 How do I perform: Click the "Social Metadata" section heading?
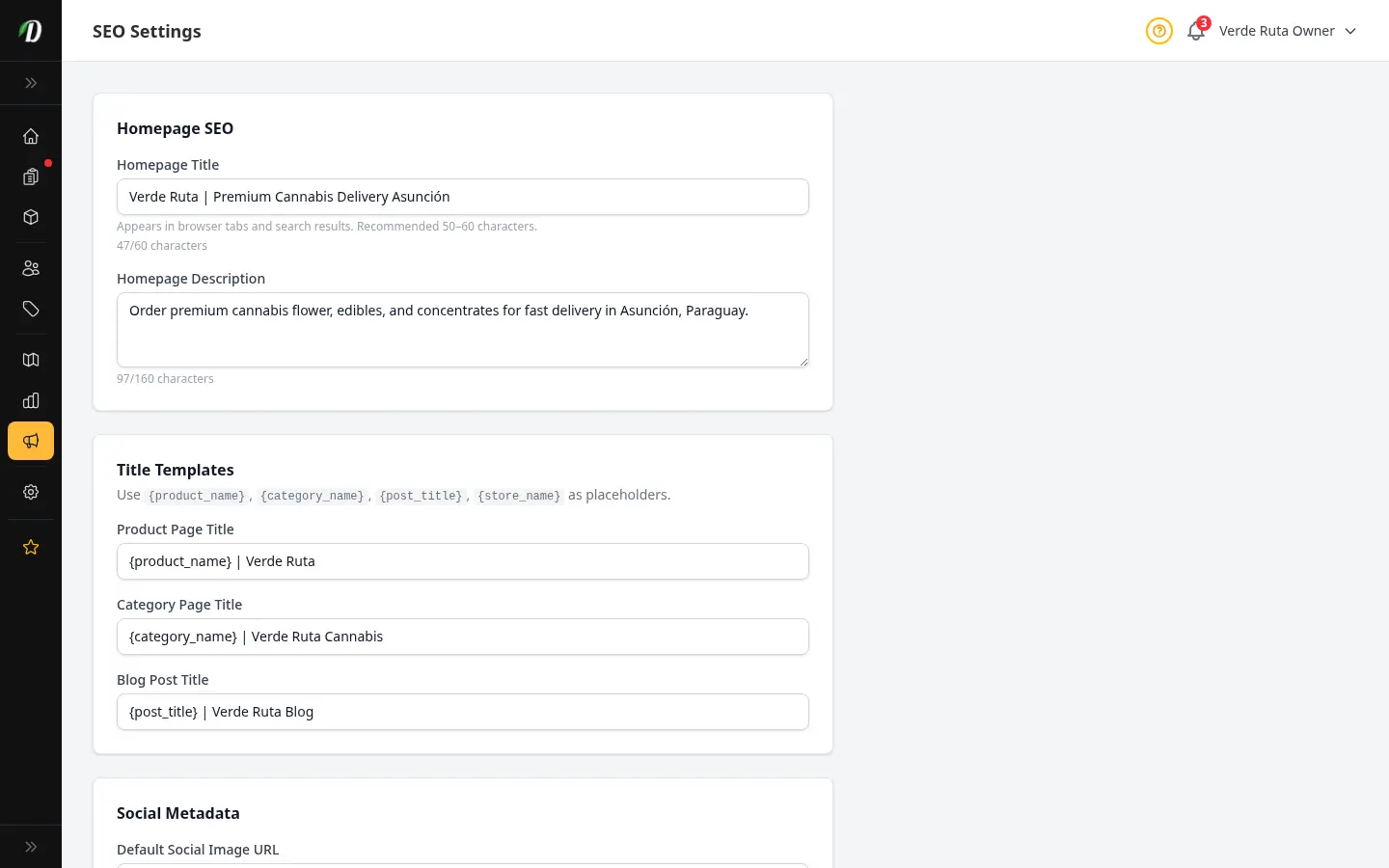coord(178,813)
